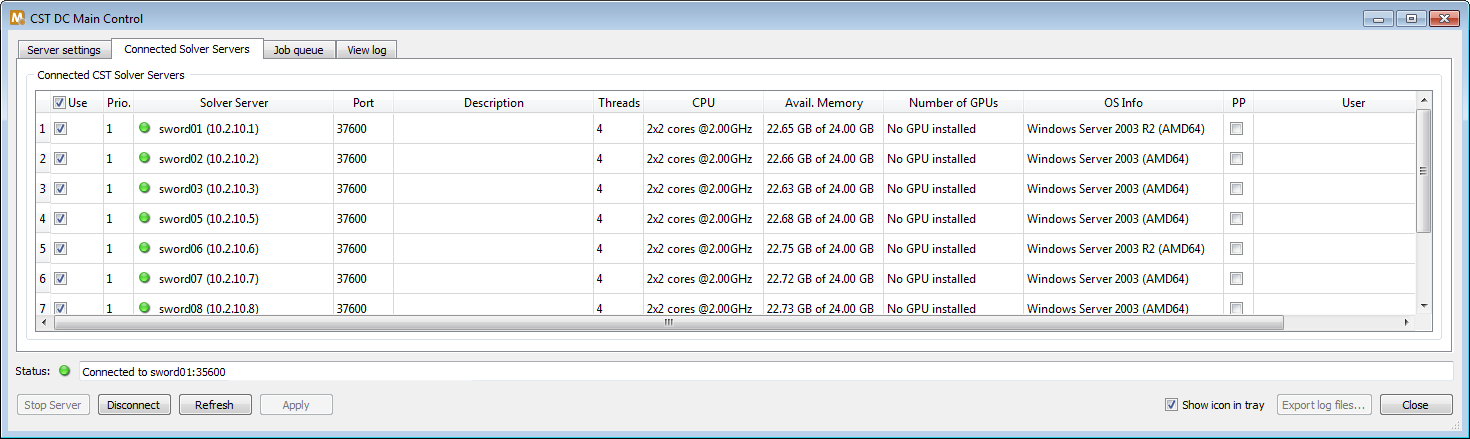Click horizontal scrollbar left arrow
Viewport: 1470px width, 439px height.
(x=44, y=322)
